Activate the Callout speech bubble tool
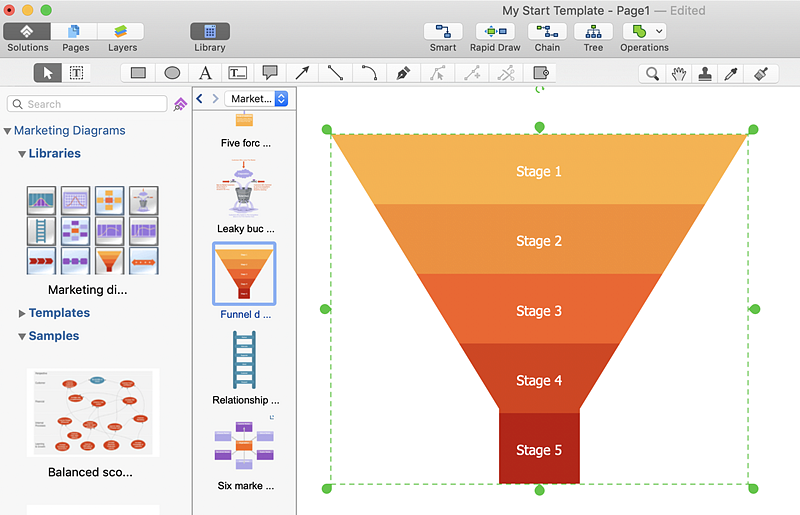800x515 pixels. pyautogui.click(x=269, y=73)
